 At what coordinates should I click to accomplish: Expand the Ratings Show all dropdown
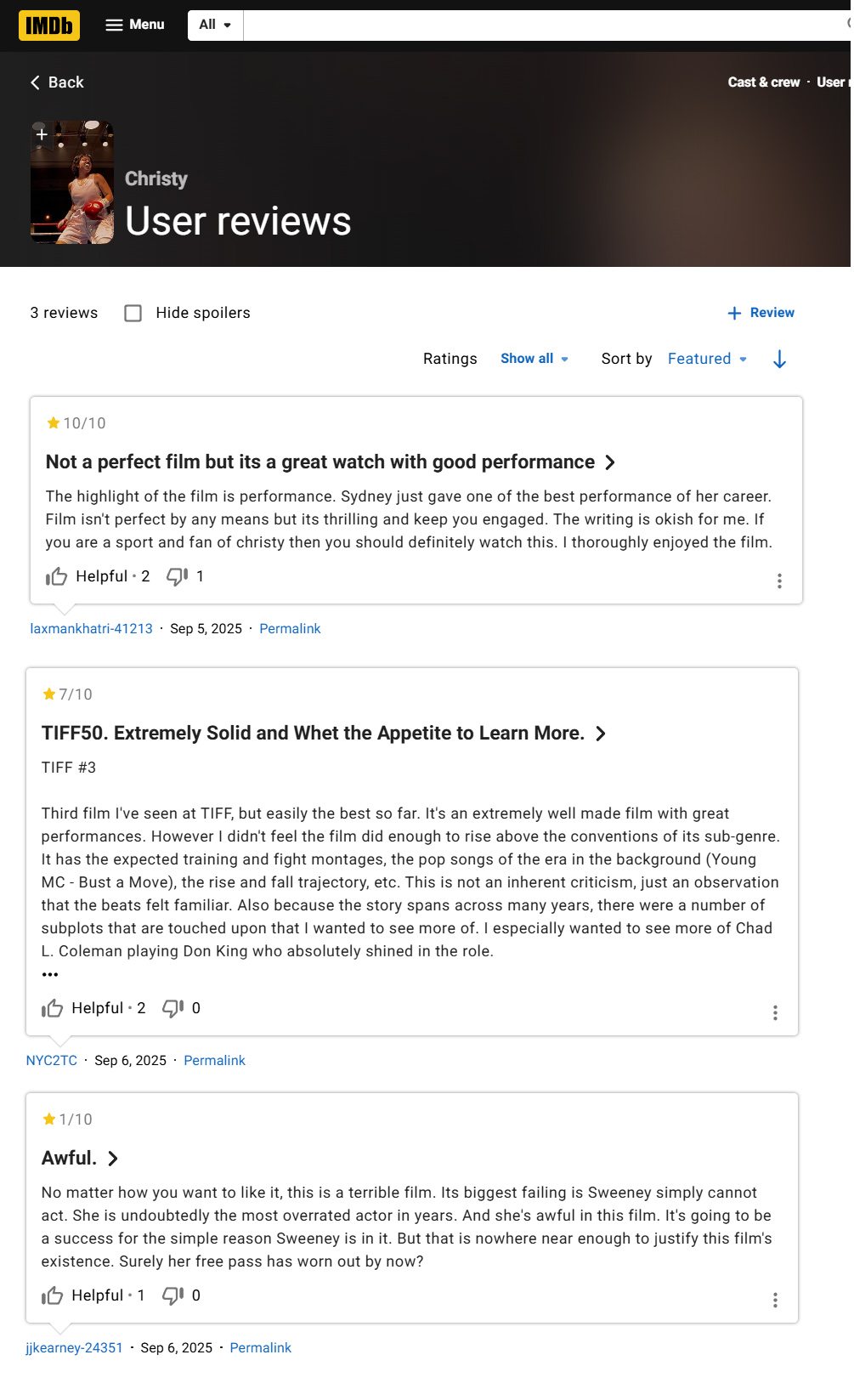[534, 359]
